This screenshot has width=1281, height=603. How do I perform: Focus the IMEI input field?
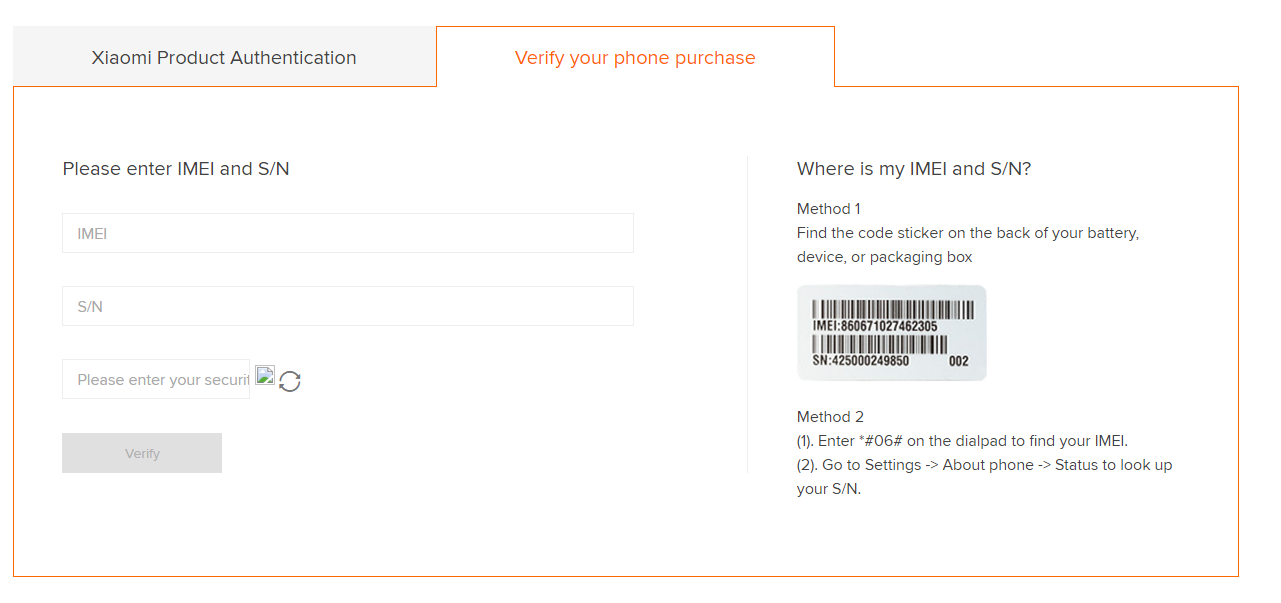point(347,233)
